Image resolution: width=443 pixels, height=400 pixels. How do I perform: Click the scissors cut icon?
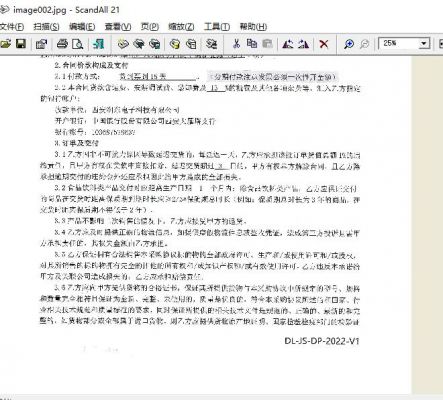pyautogui.click(x=236, y=44)
